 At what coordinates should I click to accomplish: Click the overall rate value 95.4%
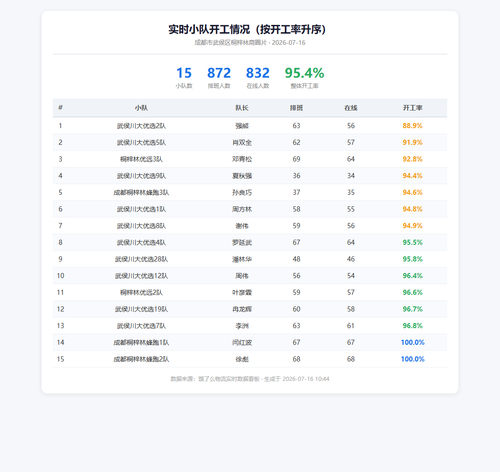pos(304,73)
